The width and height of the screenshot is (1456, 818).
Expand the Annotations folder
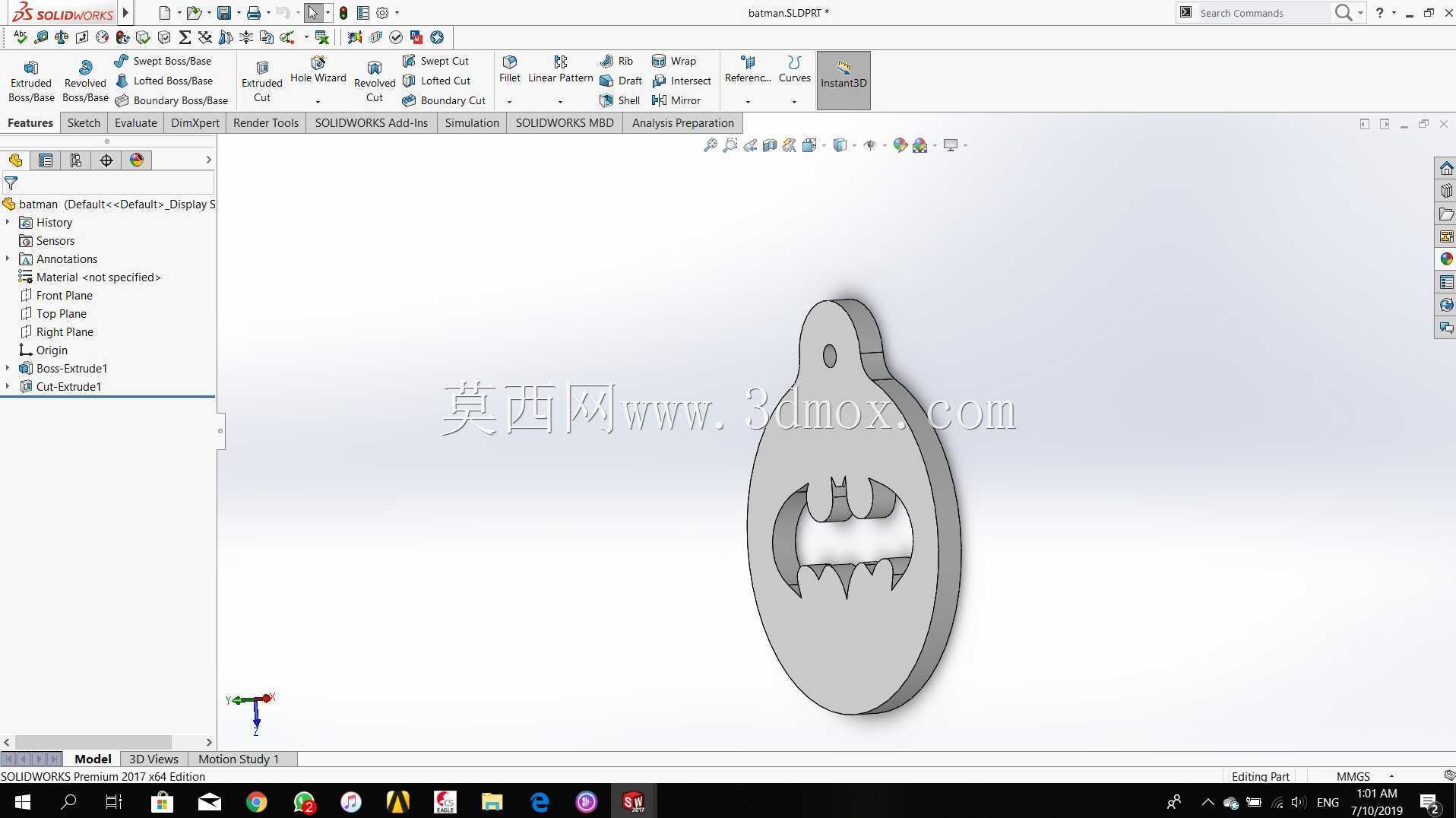[x=8, y=258]
